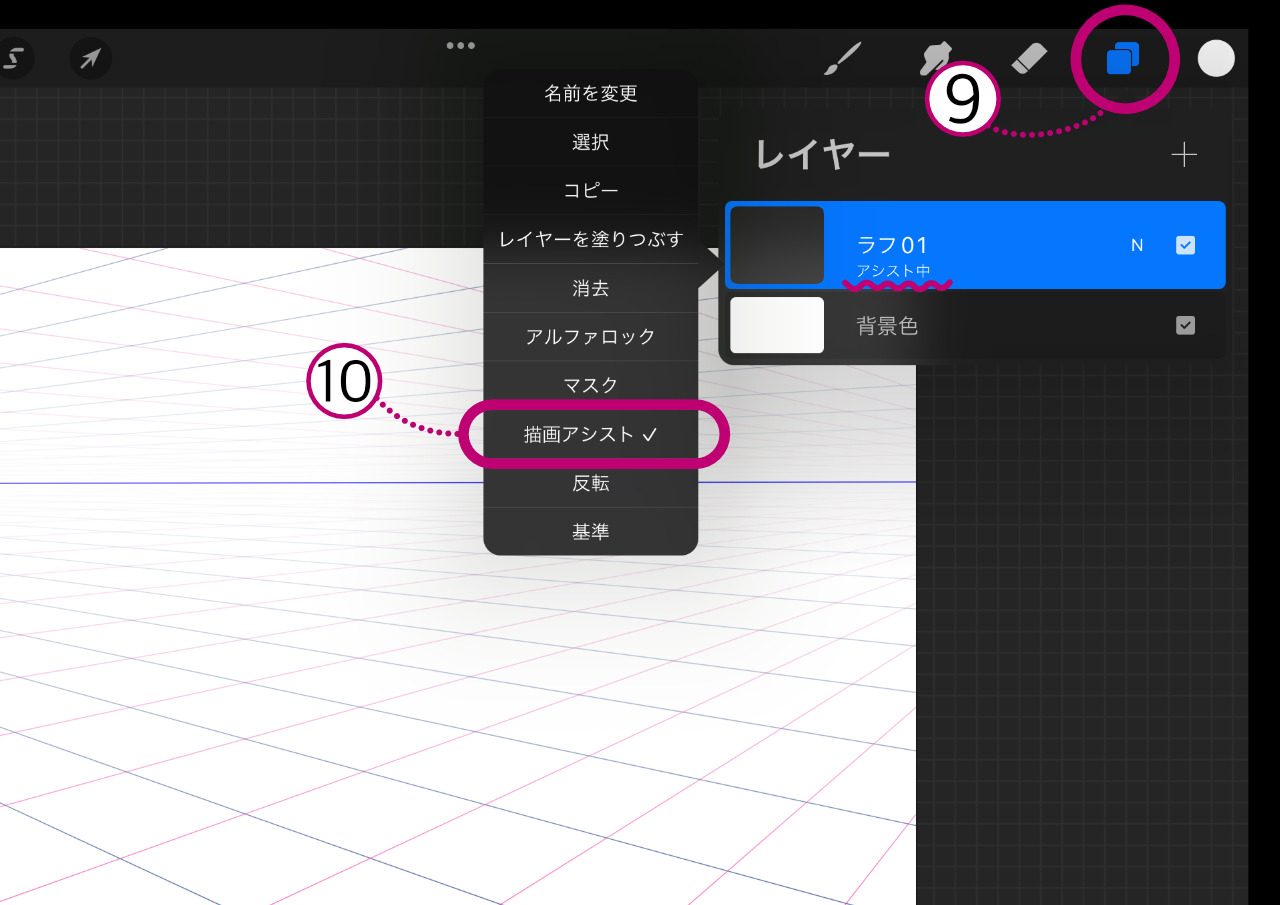
Task: Disable 描画アシスト in the layer menu
Action: 590,434
